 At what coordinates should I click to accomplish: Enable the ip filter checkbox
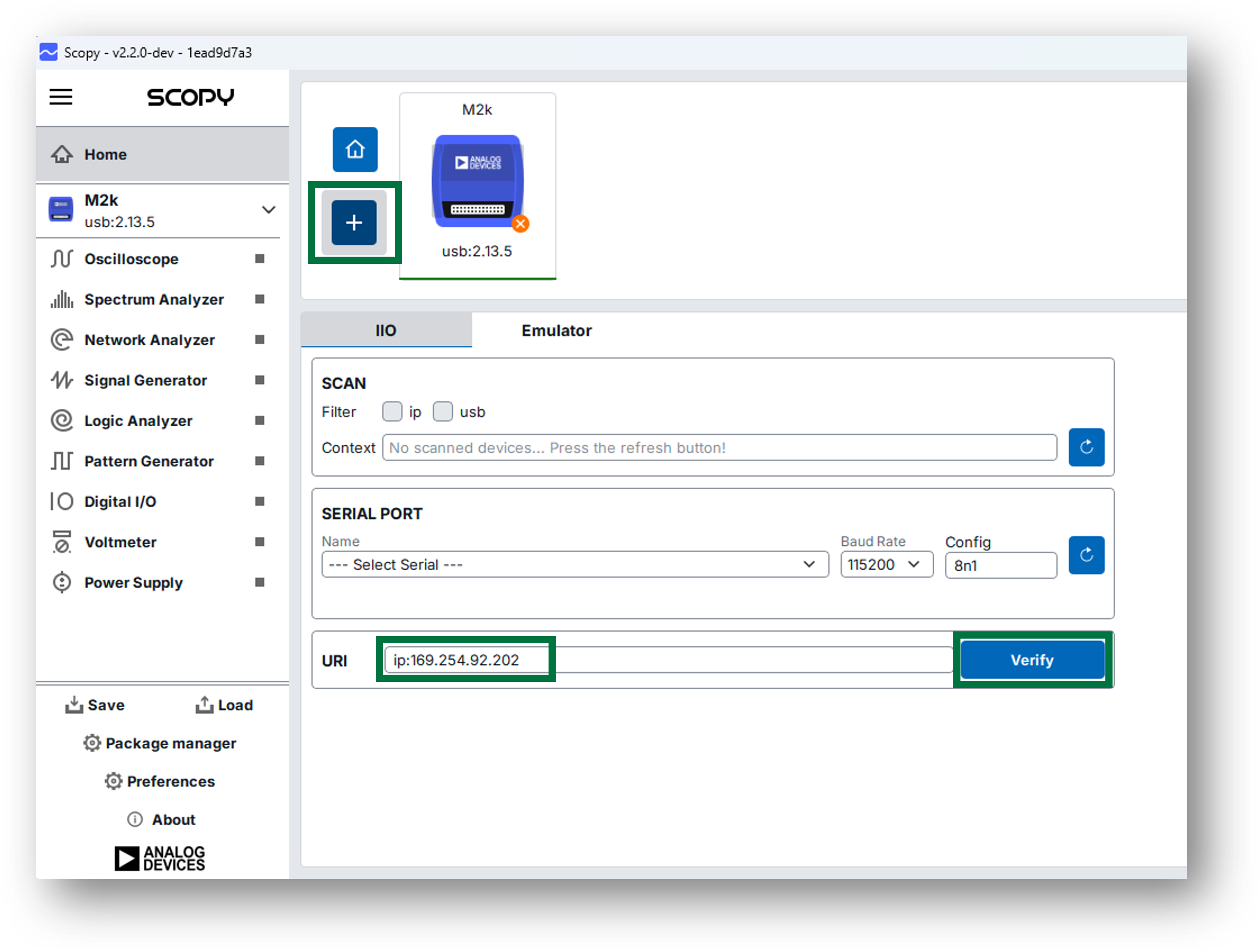[392, 412]
